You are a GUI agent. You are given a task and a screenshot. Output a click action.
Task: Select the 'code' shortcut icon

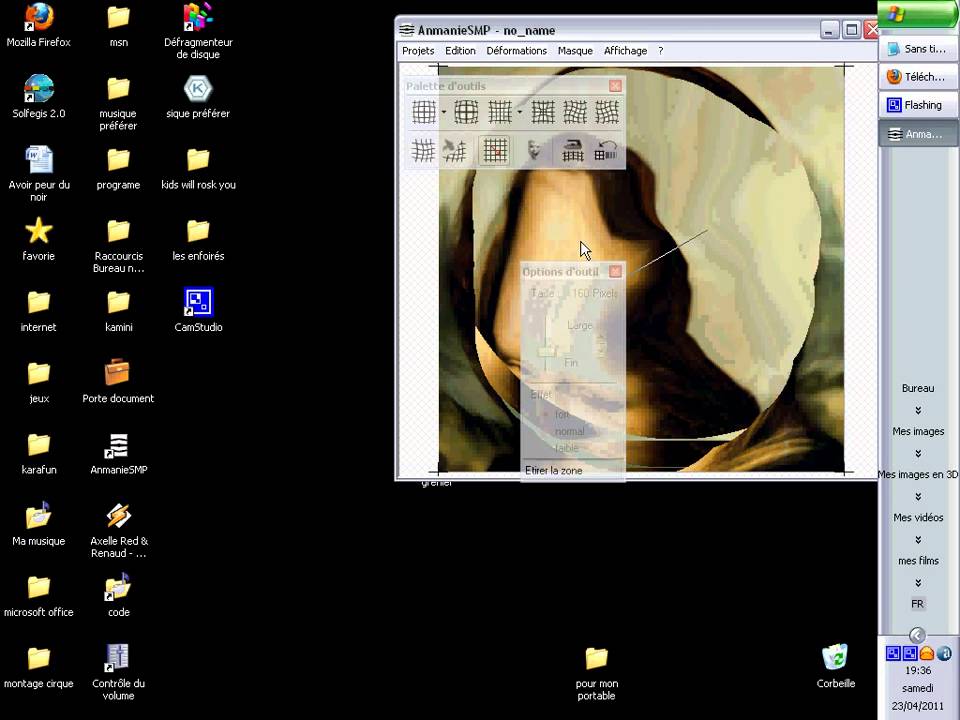118,594
